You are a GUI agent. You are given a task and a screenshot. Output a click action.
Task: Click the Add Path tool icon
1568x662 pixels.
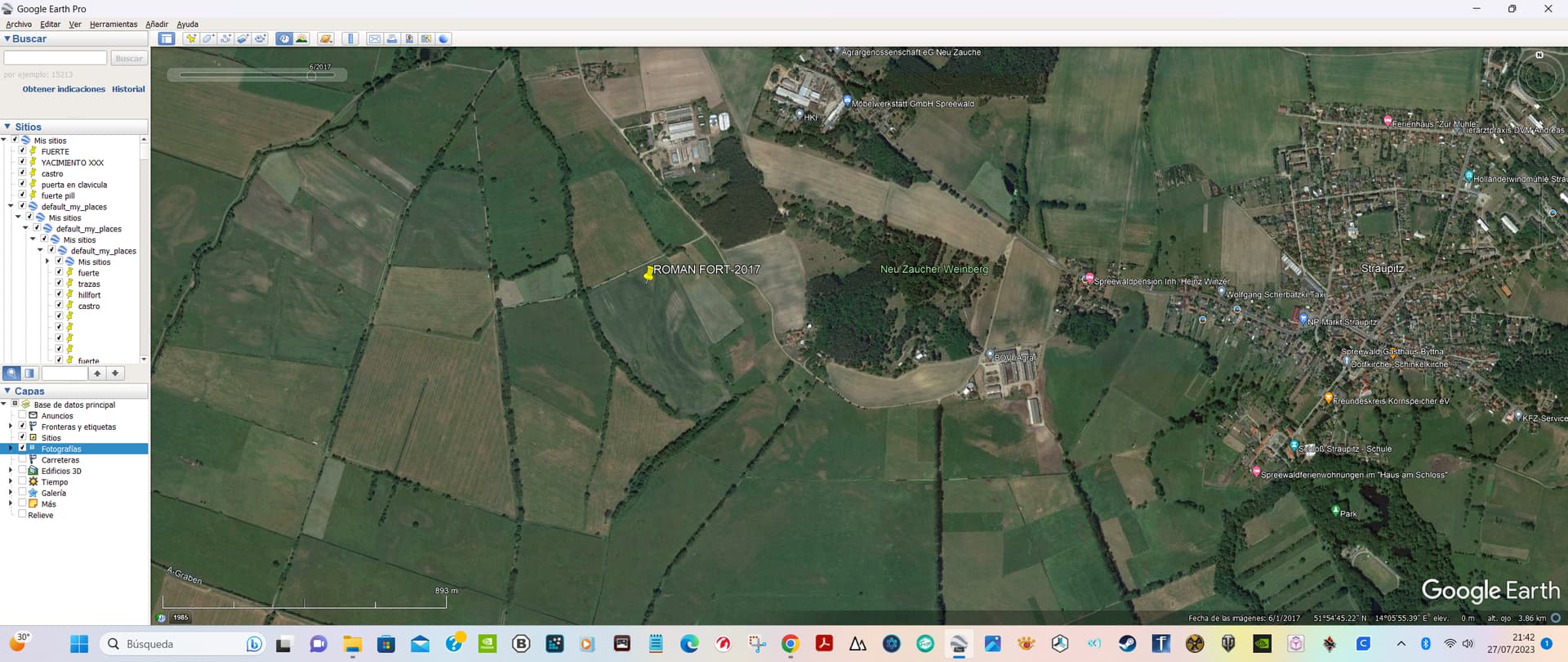(x=226, y=38)
